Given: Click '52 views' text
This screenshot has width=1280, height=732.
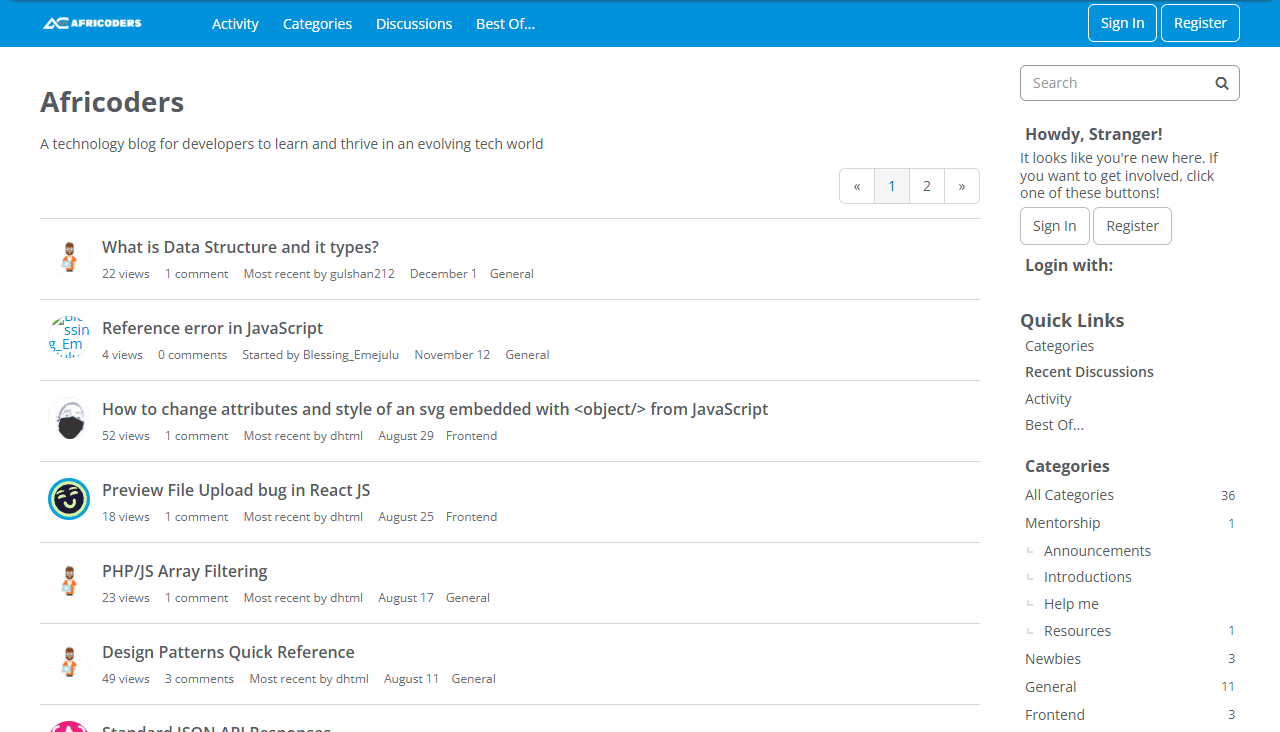Looking at the screenshot, I should (126, 436).
